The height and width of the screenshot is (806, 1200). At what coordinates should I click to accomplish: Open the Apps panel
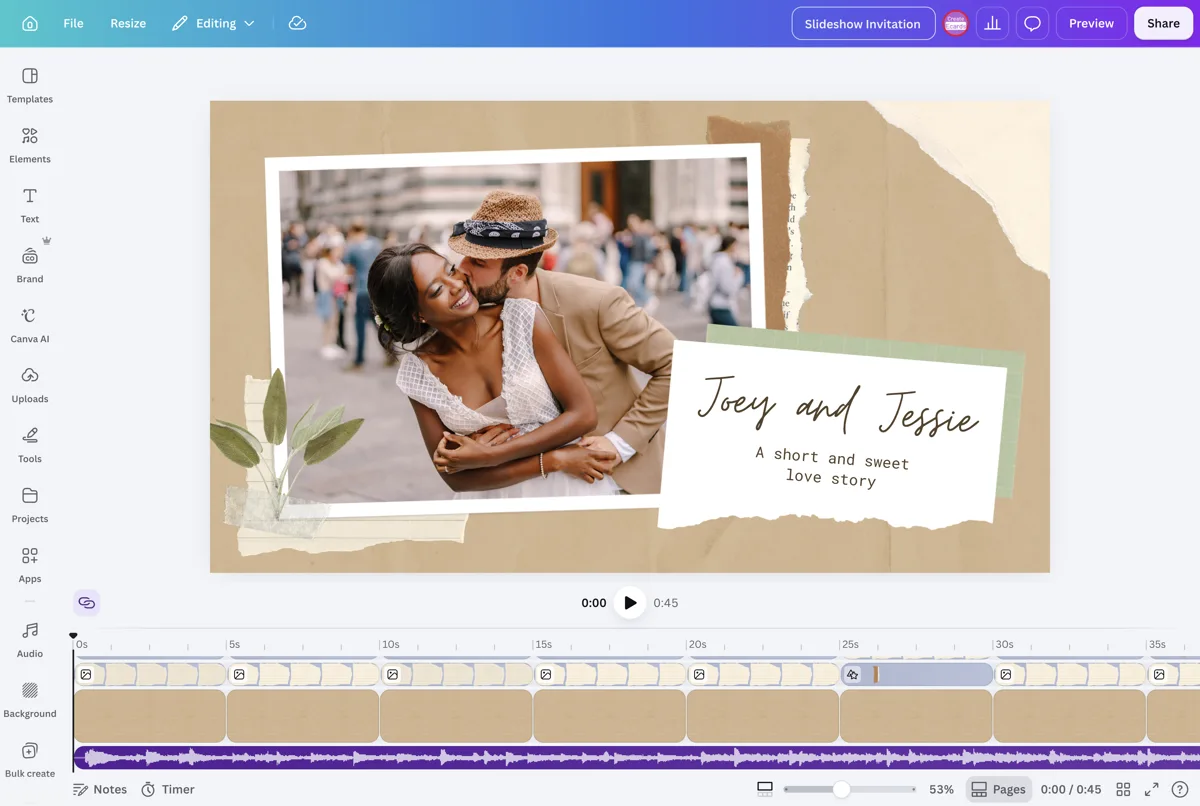pyautogui.click(x=30, y=565)
